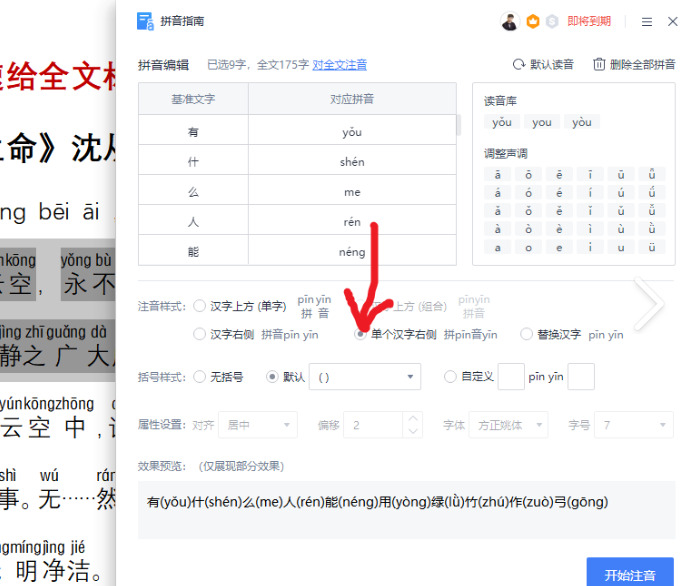
Task: Click the 对应拼音 column header
Action: [352, 99]
